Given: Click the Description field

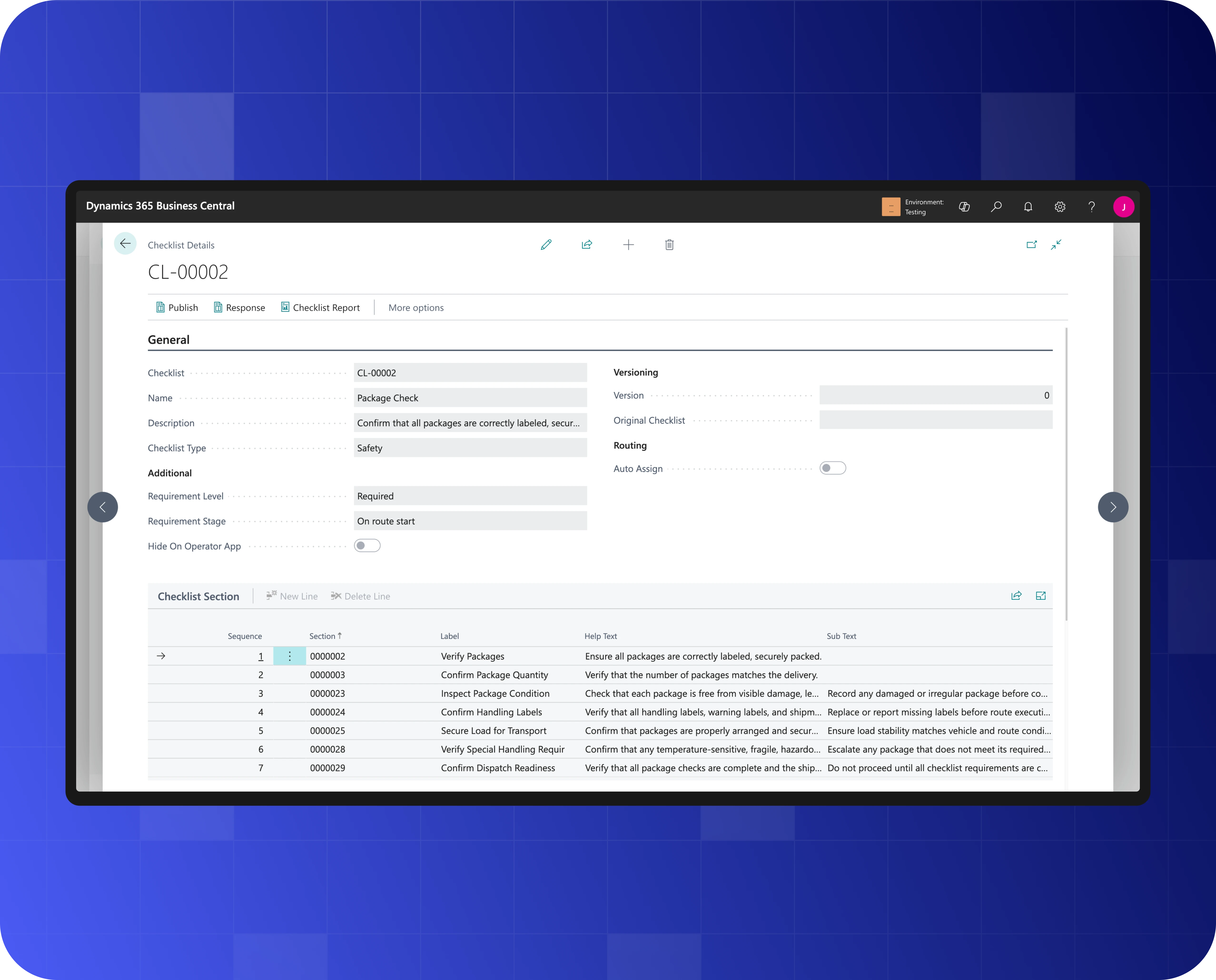Looking at the screenshot, I should 470,423.
